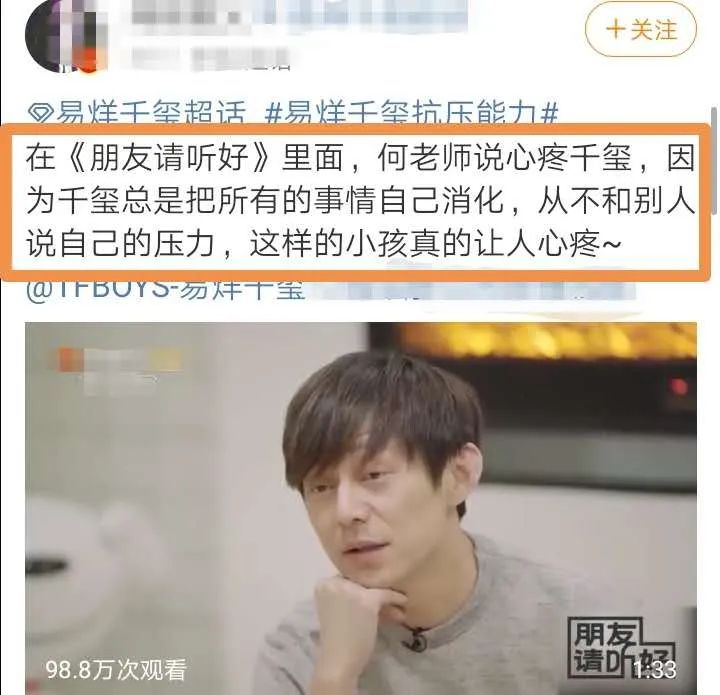Click the vertical scrollbar on right edge
Viewport: 720px width, 695px height.
pos(714,161)
